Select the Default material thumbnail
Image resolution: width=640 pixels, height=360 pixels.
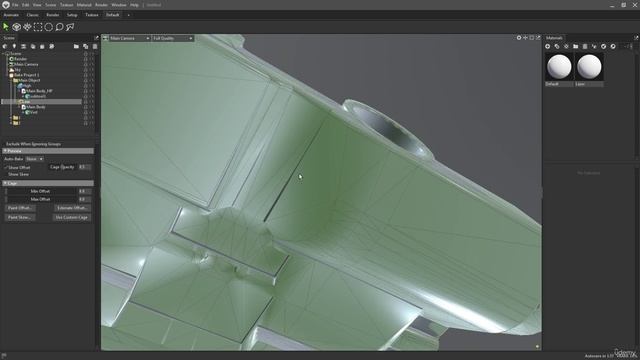click(559, 67)
